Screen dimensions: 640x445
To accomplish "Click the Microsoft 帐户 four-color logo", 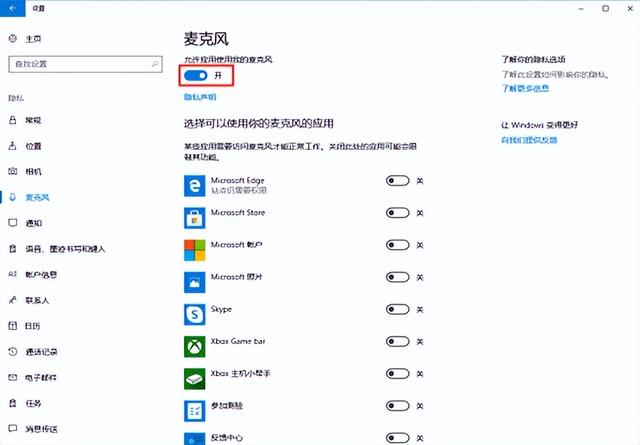I will coord(195,250).
